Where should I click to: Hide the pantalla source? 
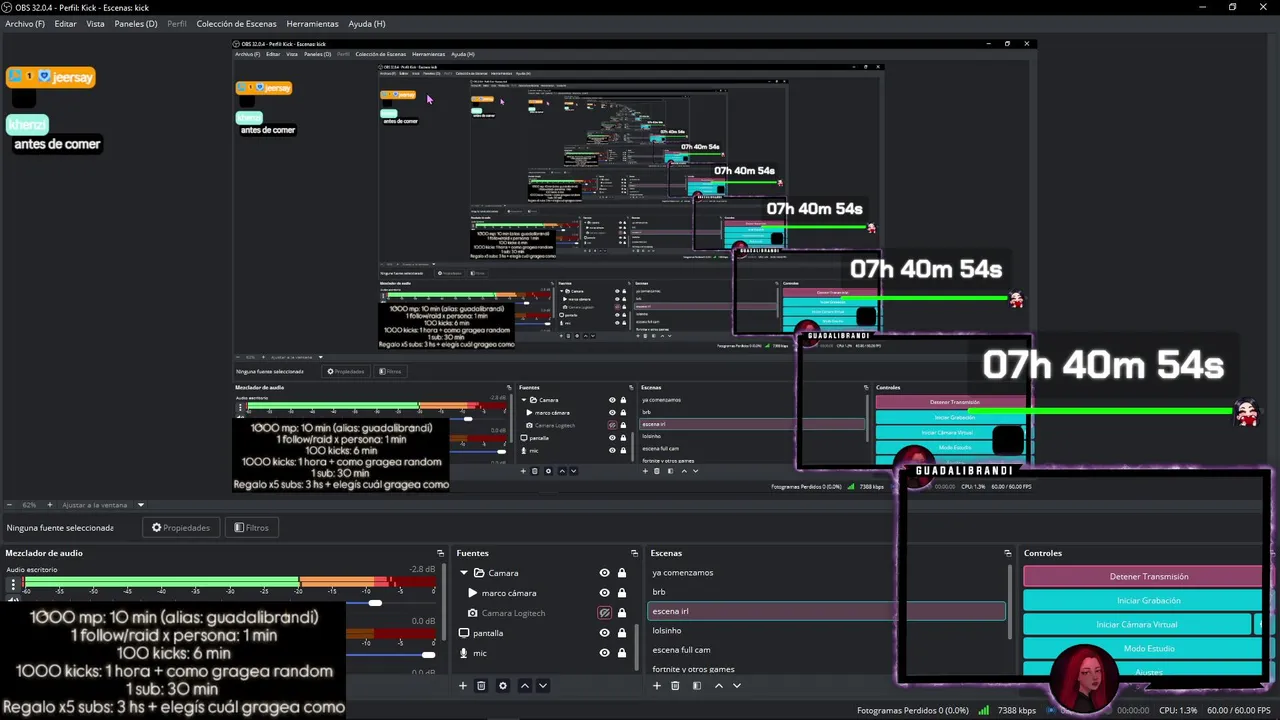[x=604, y=633]
